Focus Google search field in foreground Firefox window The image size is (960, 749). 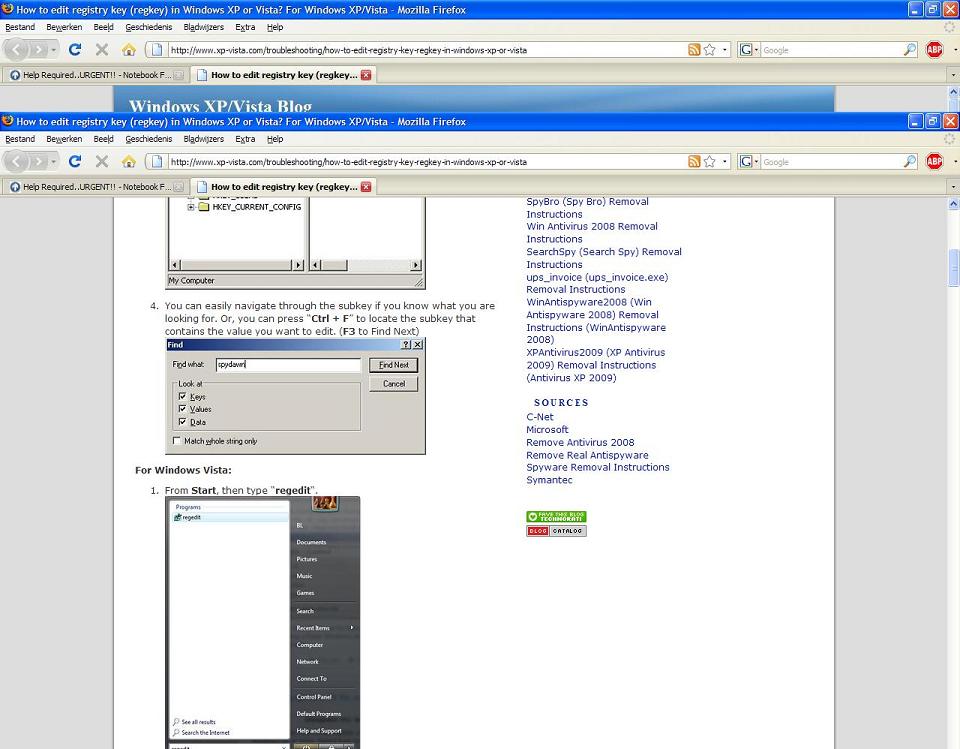click(x=831, y=162)
